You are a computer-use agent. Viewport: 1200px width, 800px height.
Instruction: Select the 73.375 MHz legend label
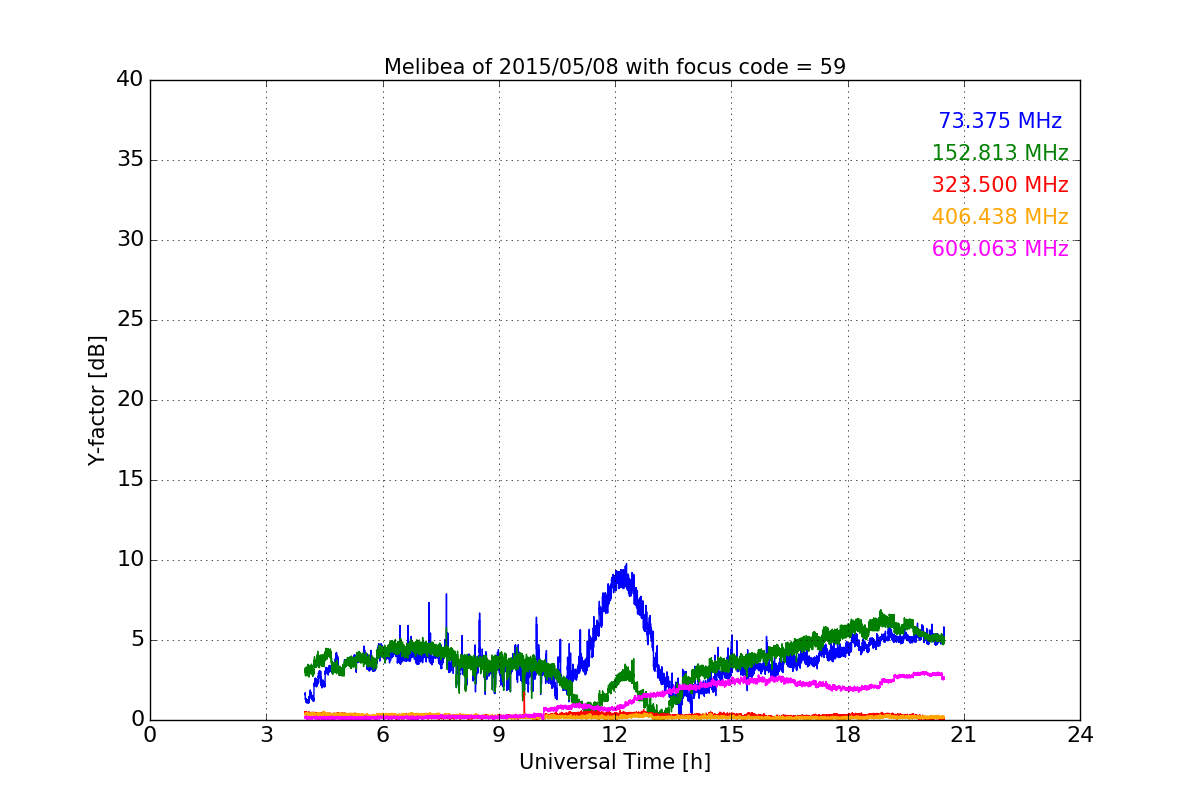[x=1000, y=121]
